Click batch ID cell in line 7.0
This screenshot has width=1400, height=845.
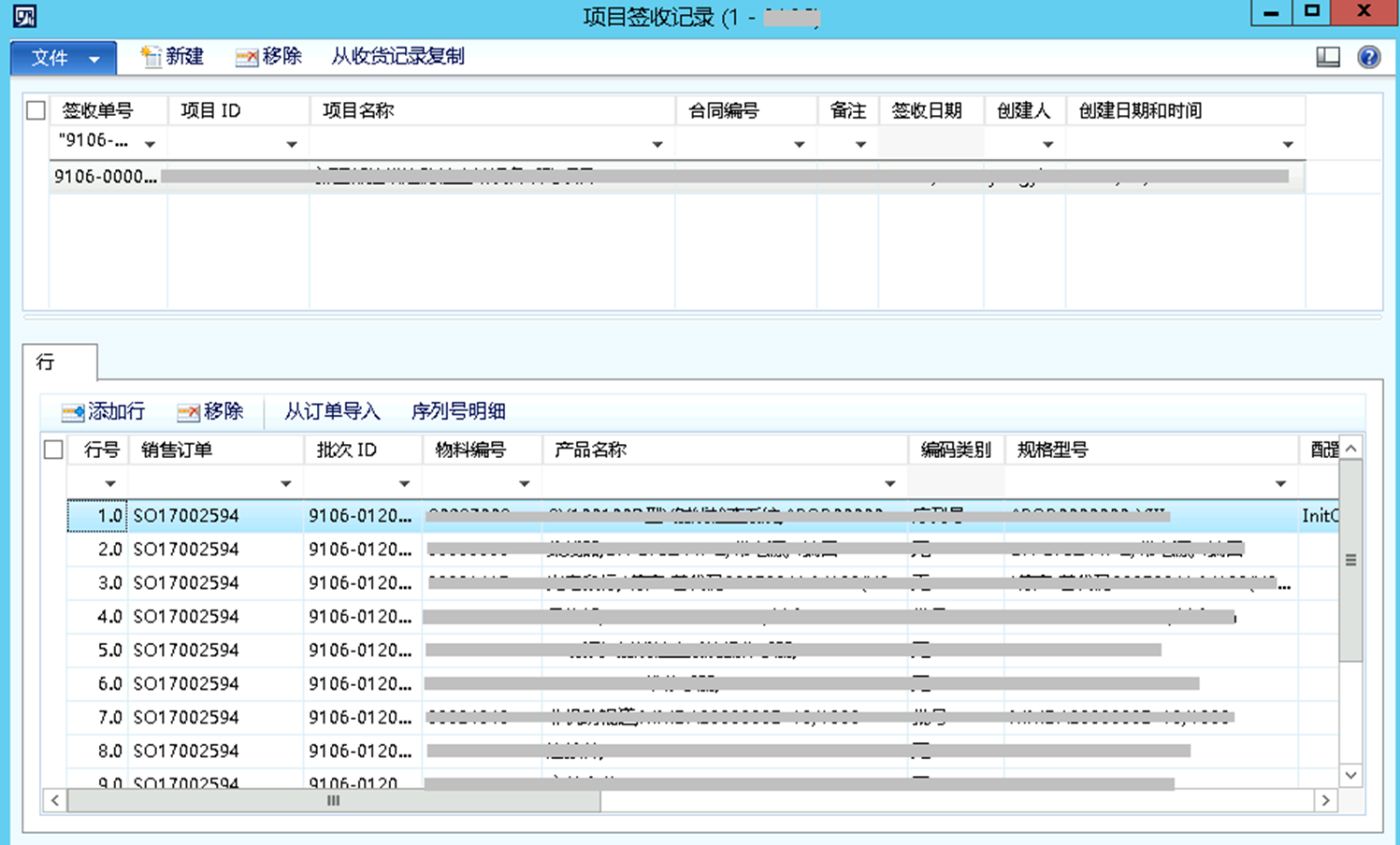coord(363,718)
